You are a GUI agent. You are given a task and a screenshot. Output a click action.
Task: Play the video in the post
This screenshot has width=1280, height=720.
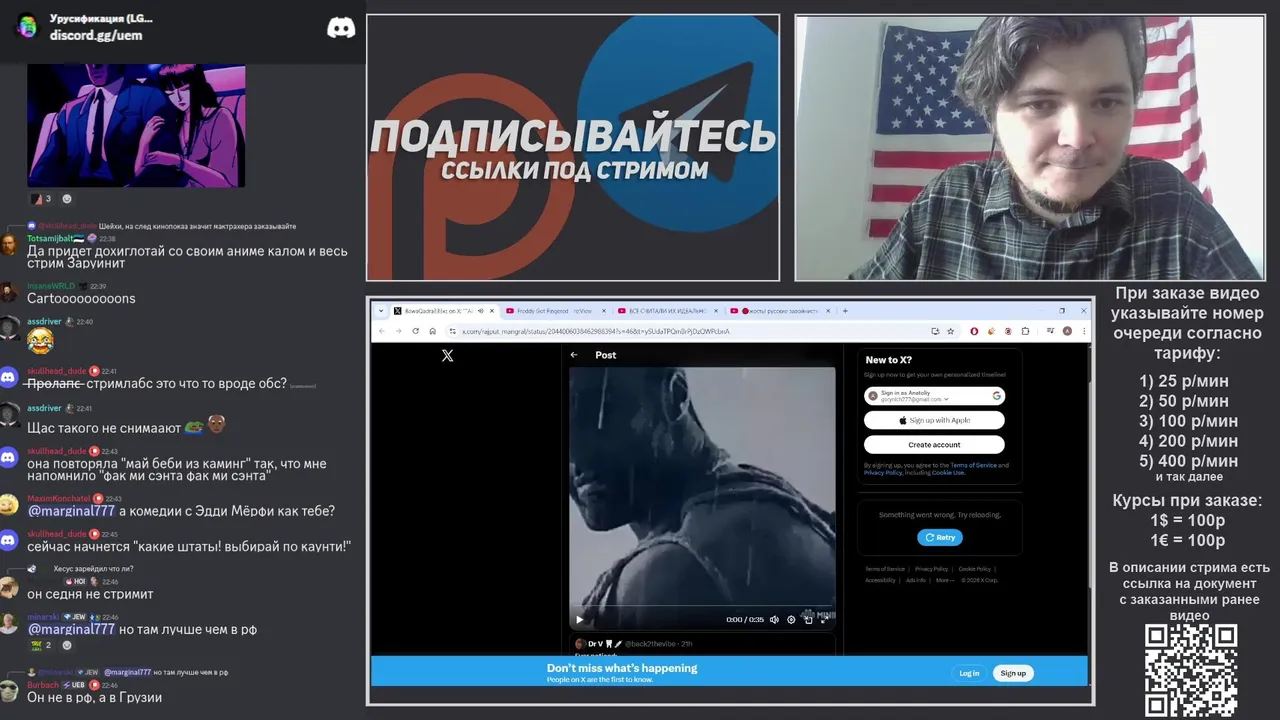[579, 619]
